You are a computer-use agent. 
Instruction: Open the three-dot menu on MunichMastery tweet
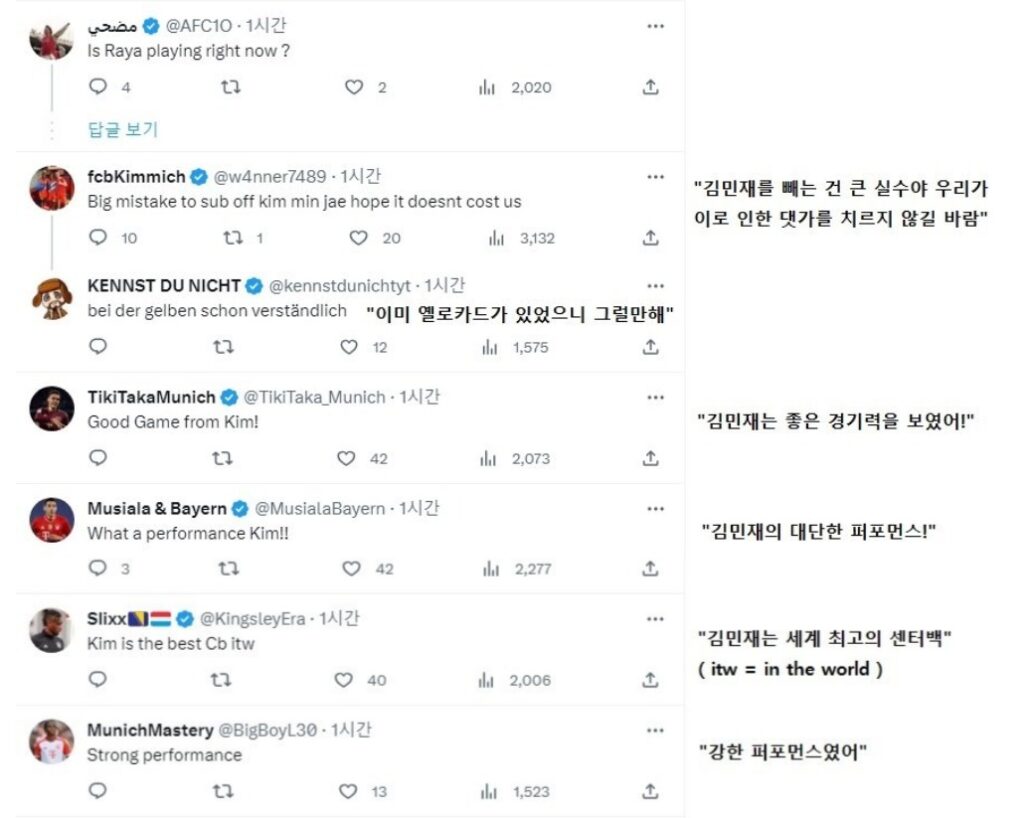point(655,730)
